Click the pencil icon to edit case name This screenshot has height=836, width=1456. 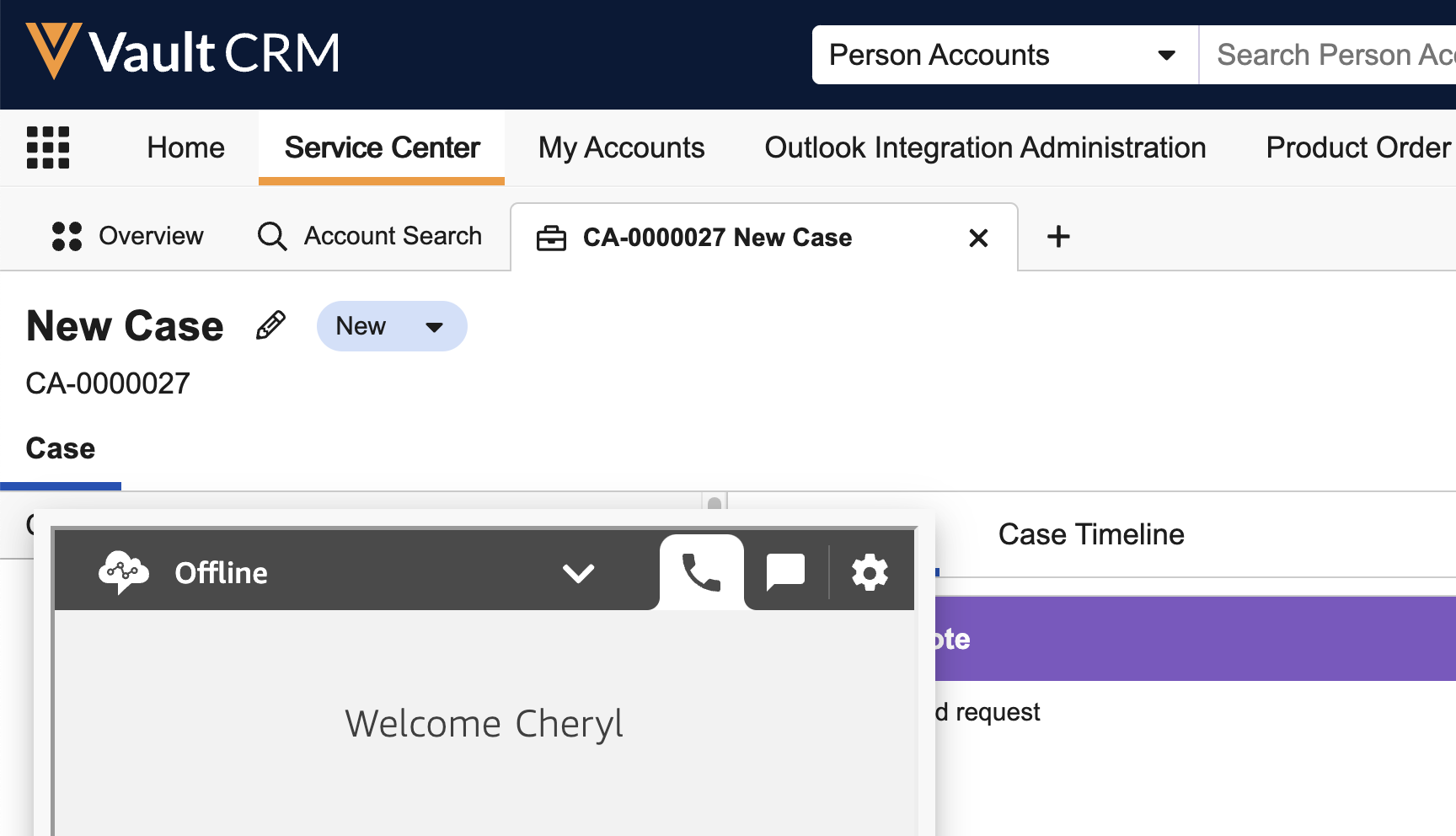270,325
